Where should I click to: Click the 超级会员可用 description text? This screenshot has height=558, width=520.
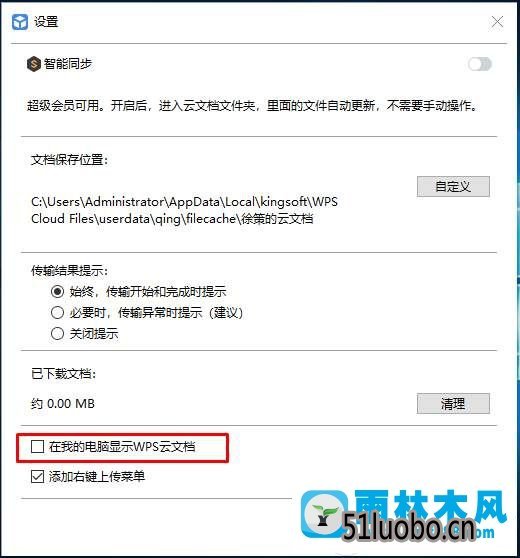pos(252,106)
